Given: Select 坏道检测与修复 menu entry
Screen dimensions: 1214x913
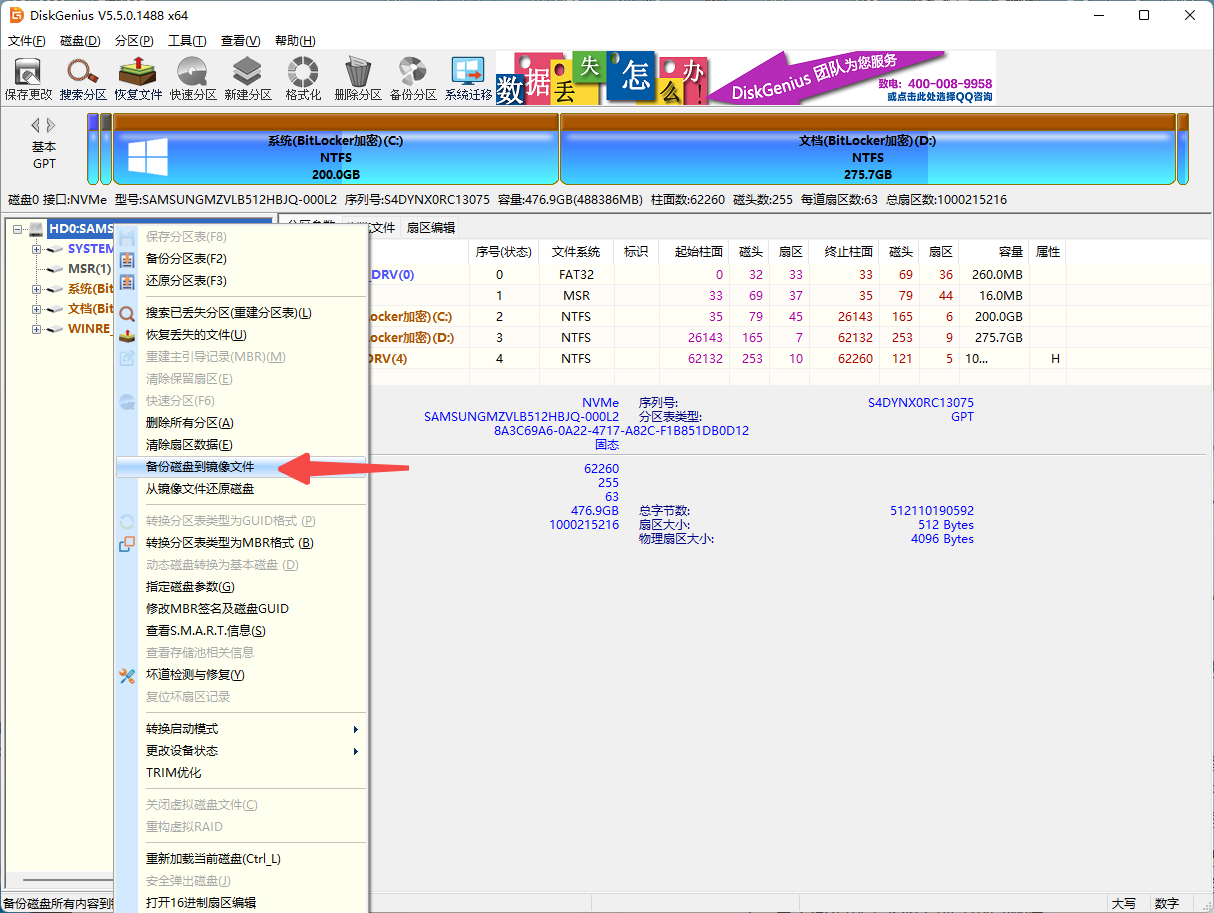Looking at the screenshot, I should (x=195, y=675).
